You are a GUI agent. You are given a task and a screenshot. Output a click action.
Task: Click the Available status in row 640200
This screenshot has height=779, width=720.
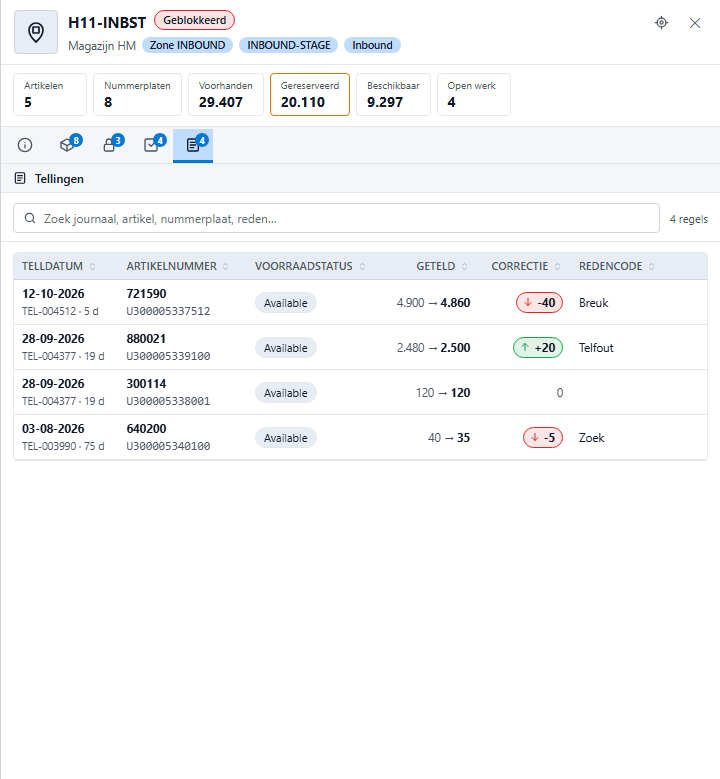click(286, 438)
